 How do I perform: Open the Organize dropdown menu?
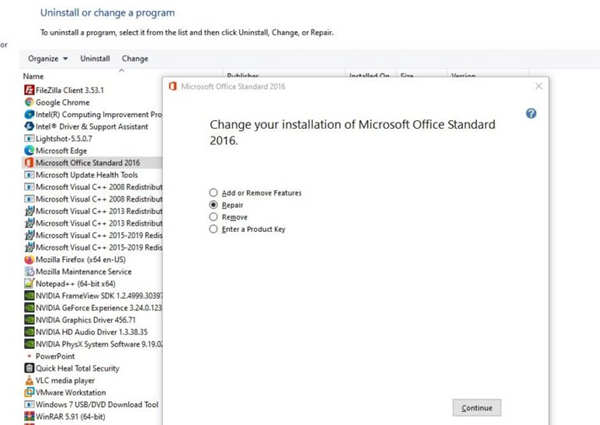[x=48, y=59]
